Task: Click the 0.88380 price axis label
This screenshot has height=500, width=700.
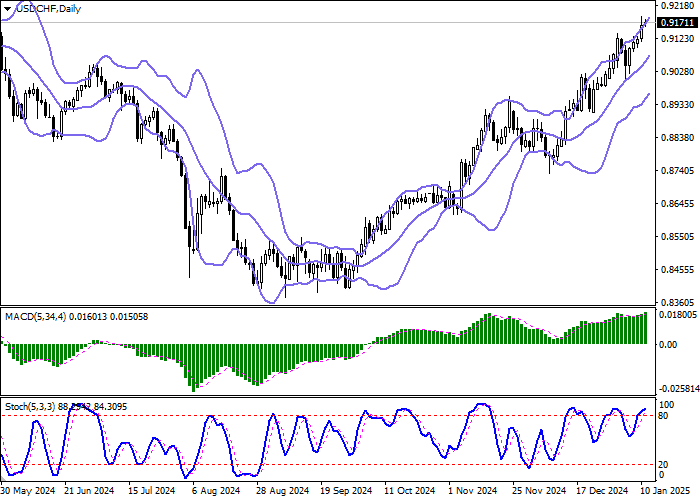Action: tap(677, 138)
